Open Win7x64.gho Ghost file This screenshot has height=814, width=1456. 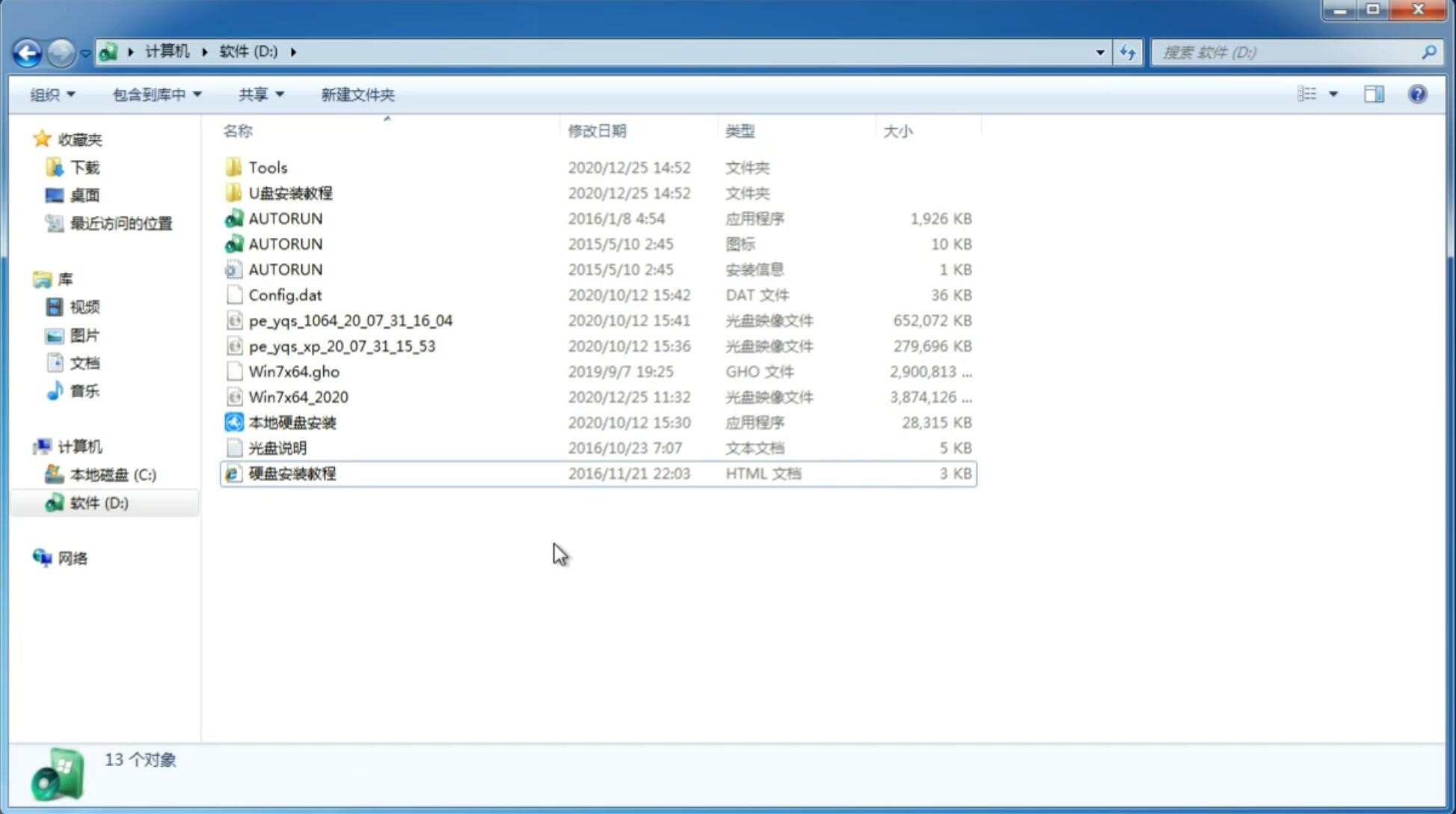pyautogui.click(x=292, y=371)
